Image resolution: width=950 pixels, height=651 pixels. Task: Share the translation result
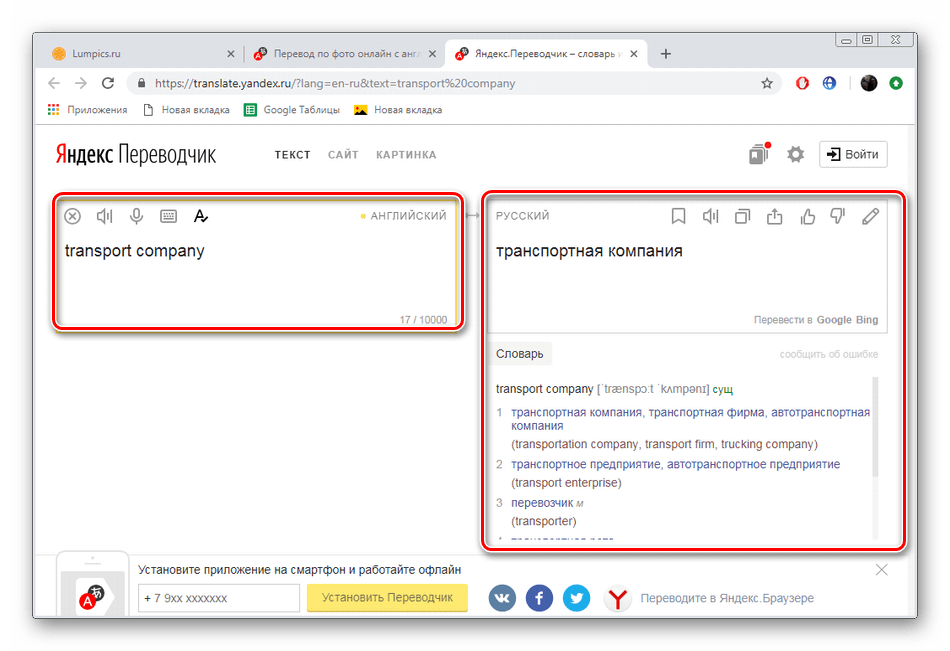pyautogui.click(x=775, y=216)
